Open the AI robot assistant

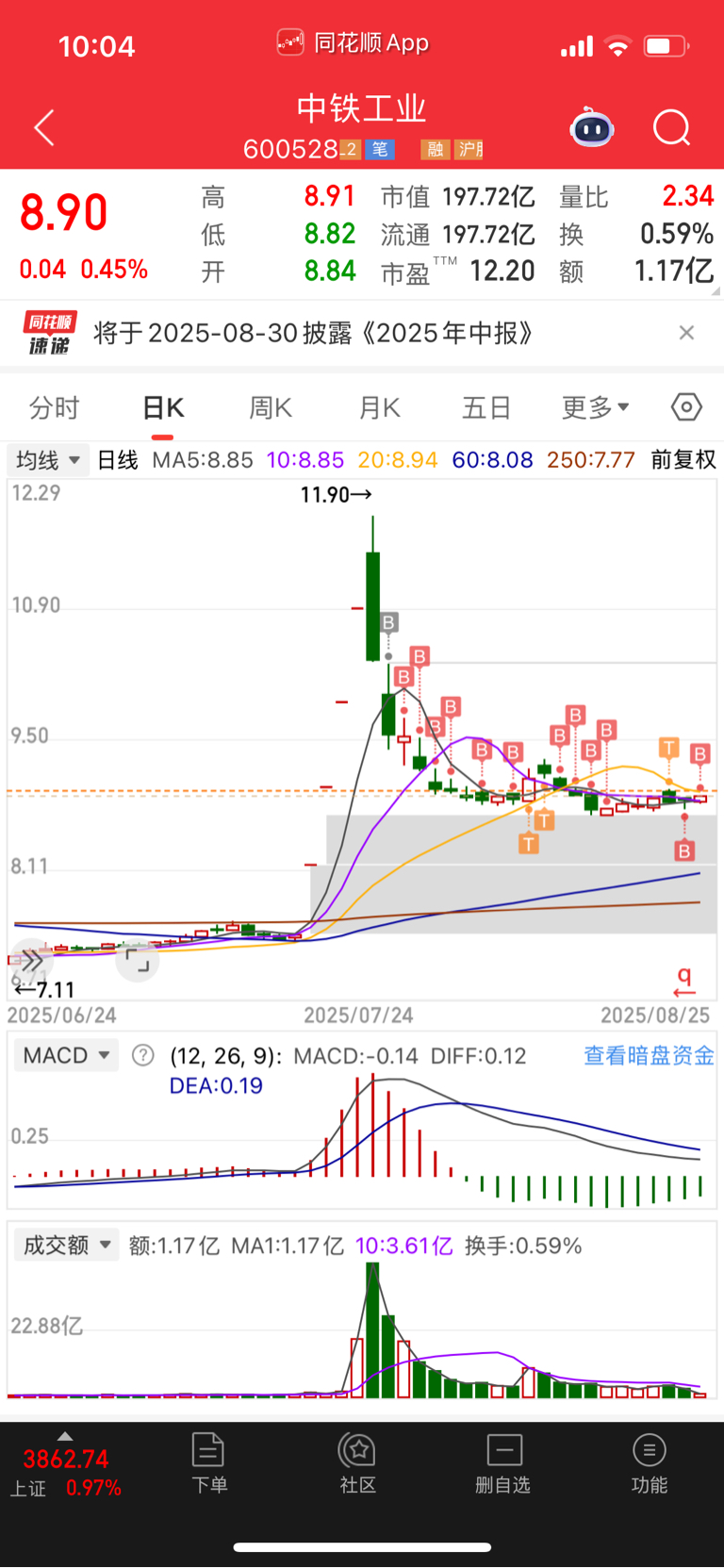(x=592, y=127)
